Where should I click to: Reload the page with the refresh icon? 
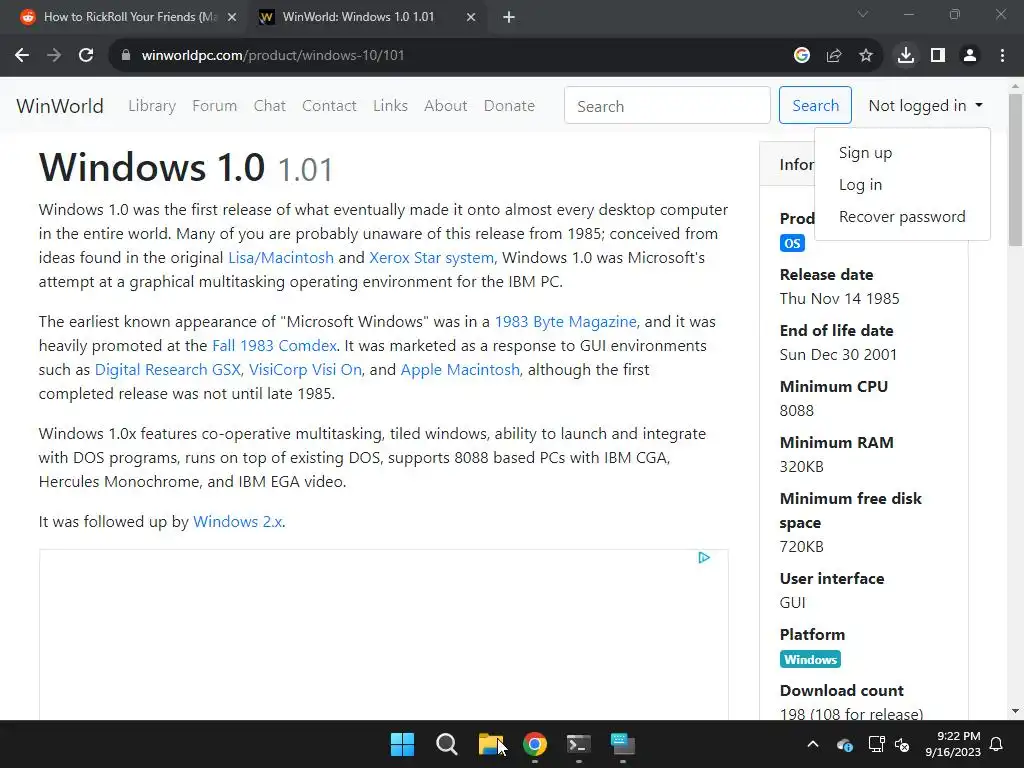pyautogui.click(x=86, y=56)
